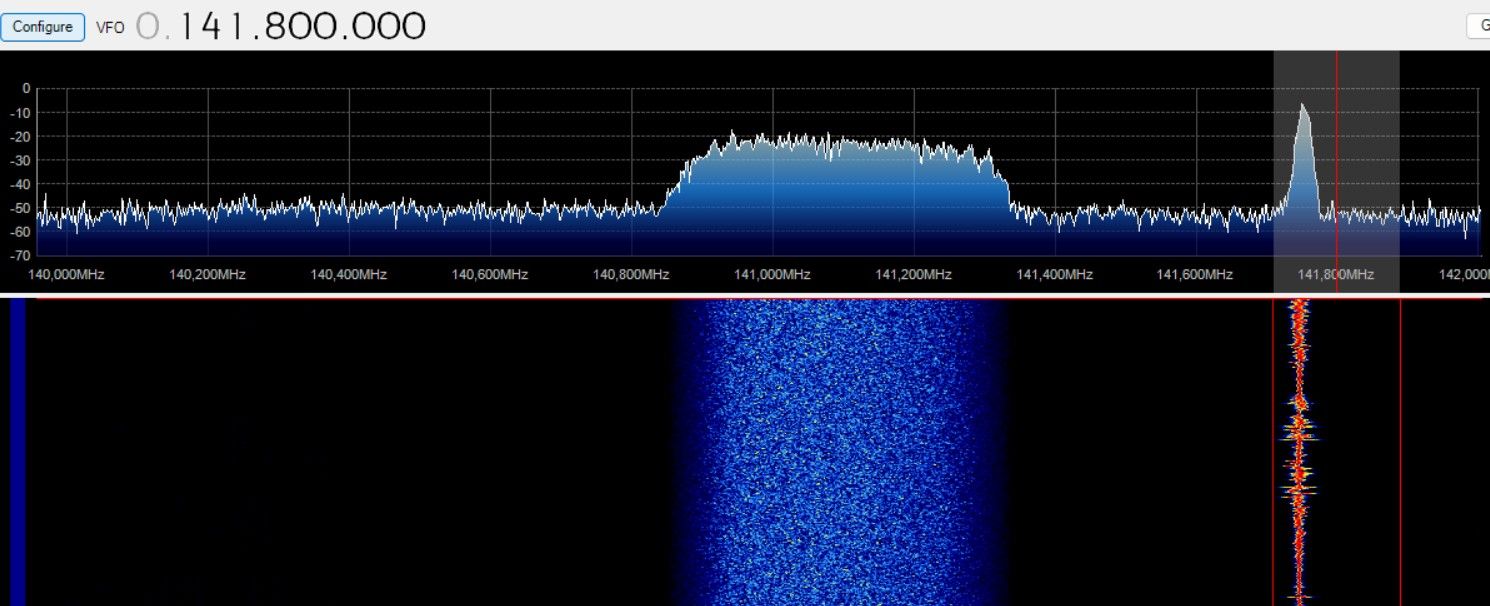
Task: Click the VFO label beside the frequency
Action: click(x=110, y=28)
